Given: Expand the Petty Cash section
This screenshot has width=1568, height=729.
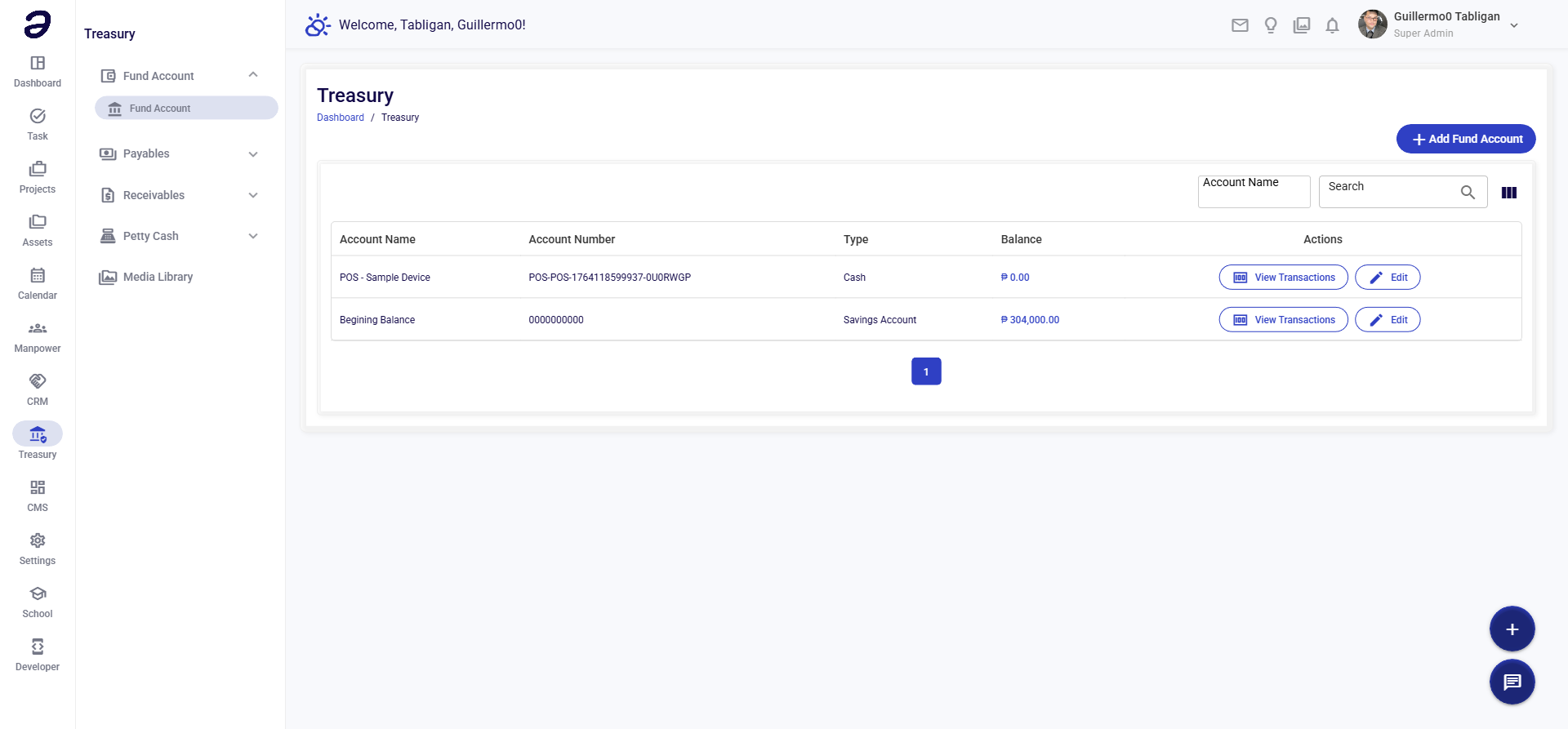Looking at the screenshot, I should [x=253, y=236].
